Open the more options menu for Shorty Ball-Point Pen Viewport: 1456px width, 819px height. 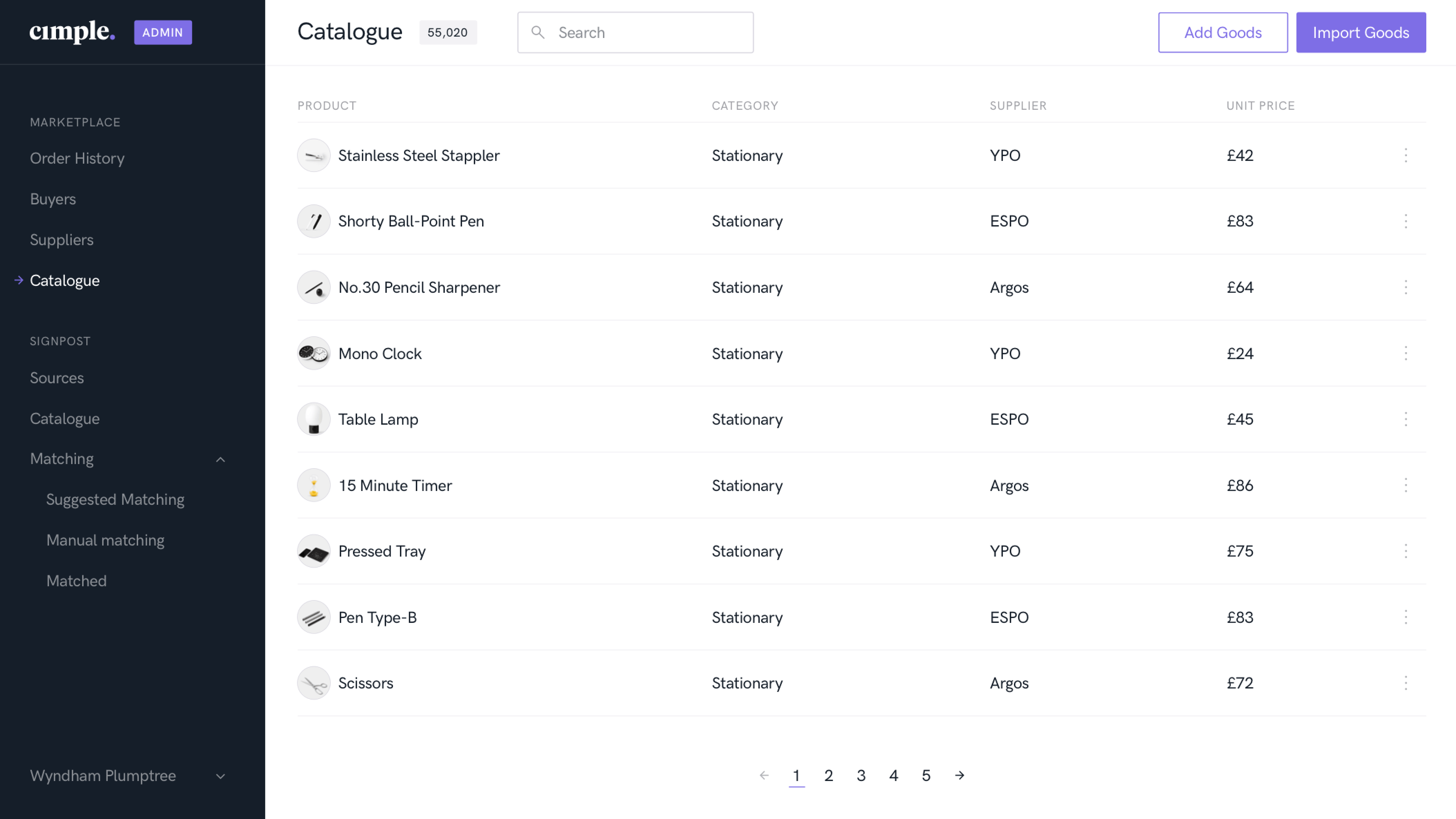[x=1406, y=221]
